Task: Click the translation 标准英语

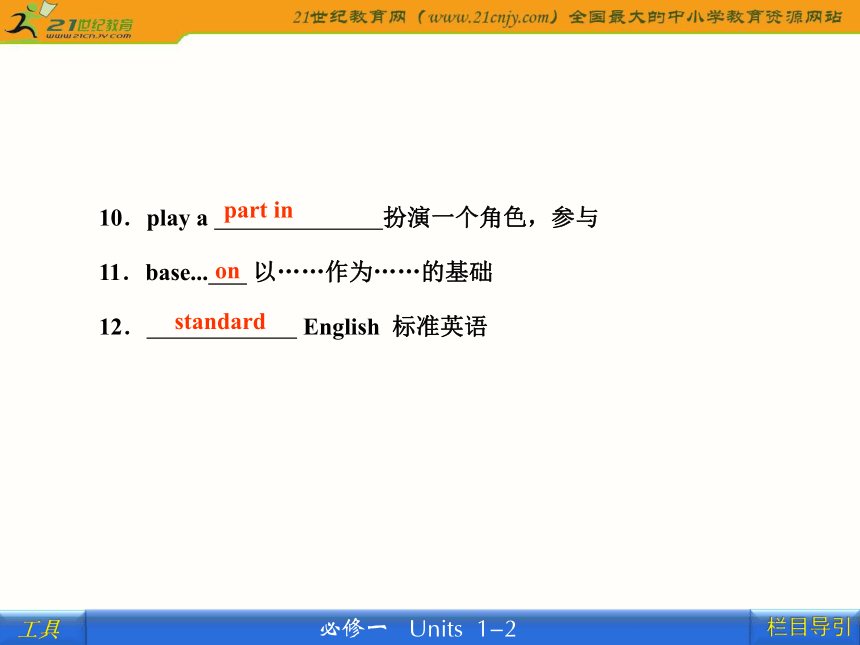Action: coord(439,327)
